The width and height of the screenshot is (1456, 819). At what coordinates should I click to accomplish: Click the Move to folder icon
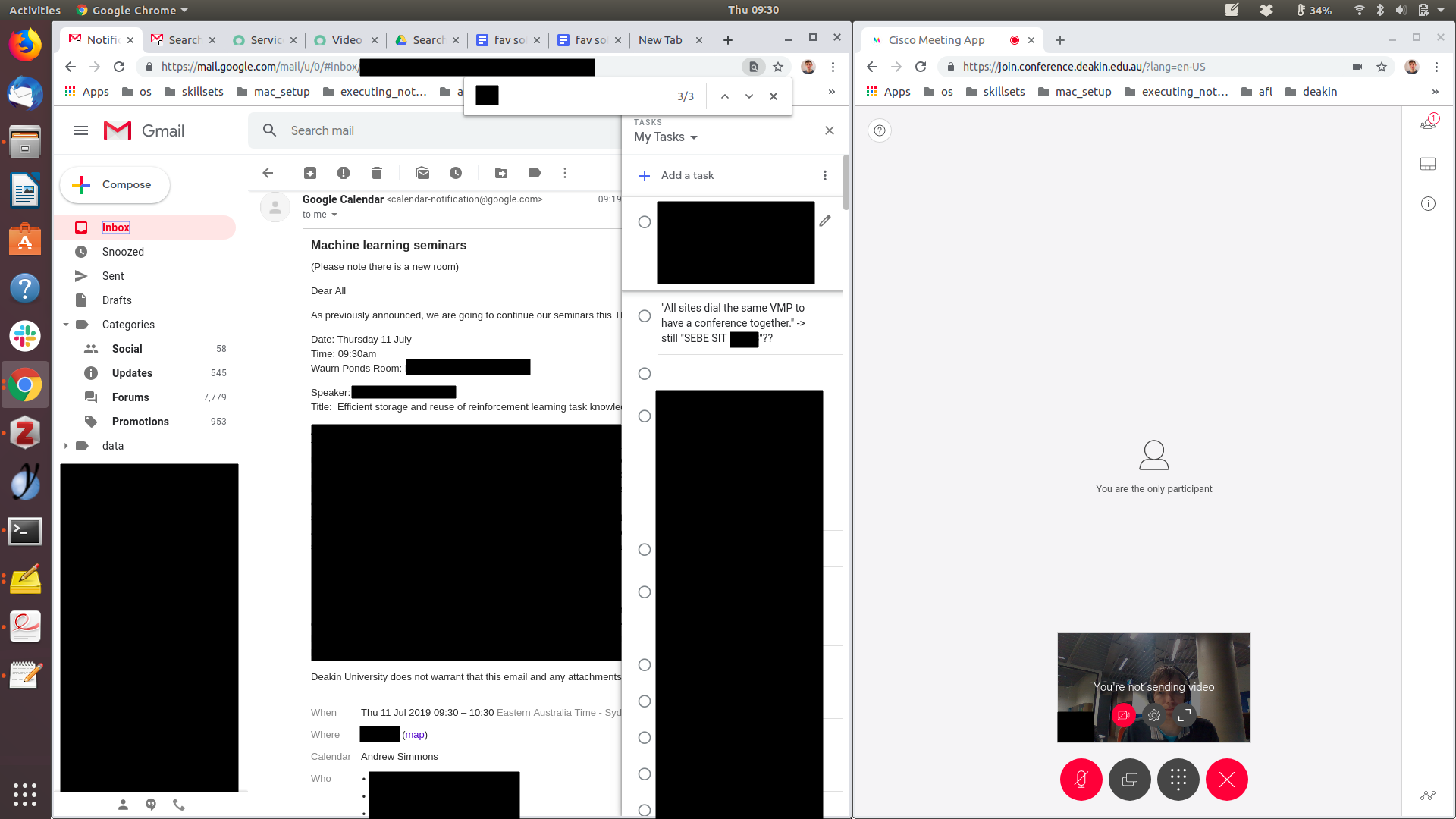(x=501, y=173)
